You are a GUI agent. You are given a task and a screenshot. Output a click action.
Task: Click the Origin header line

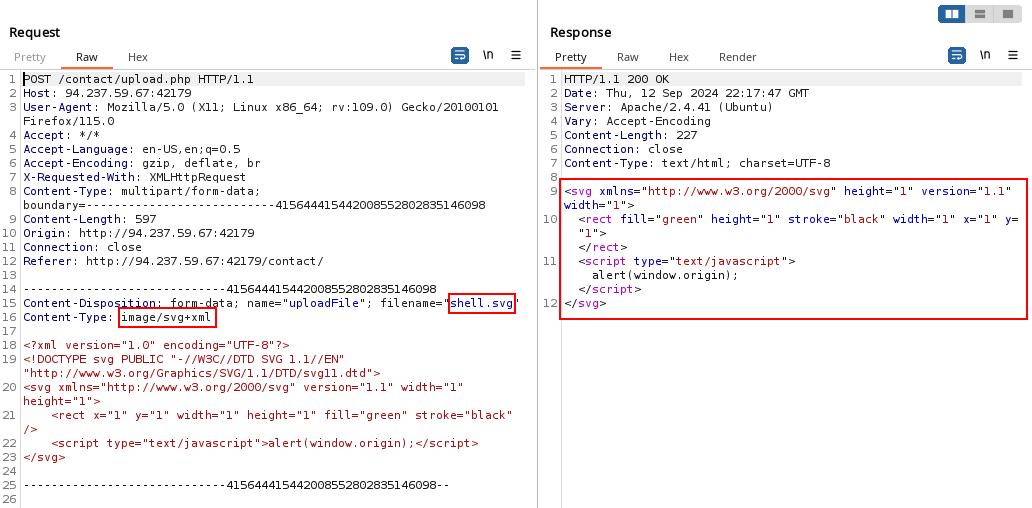[x=139, y=233]
